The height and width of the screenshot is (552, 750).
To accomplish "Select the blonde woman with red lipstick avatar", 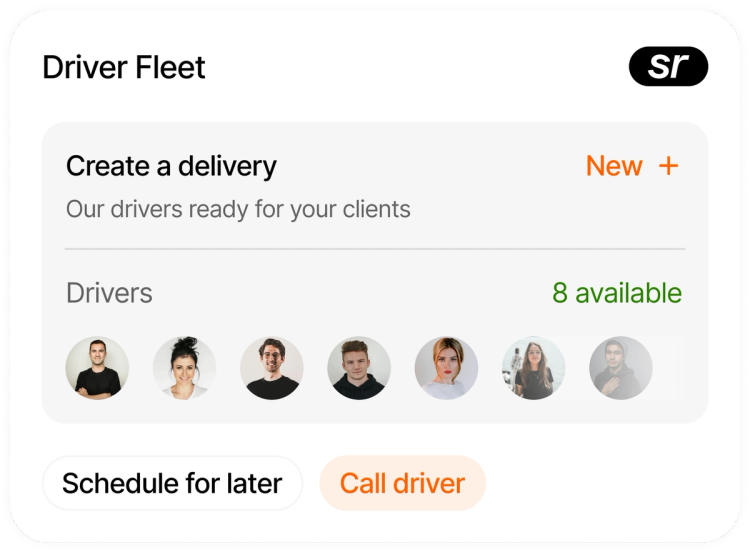I will (x=446, y=368).
